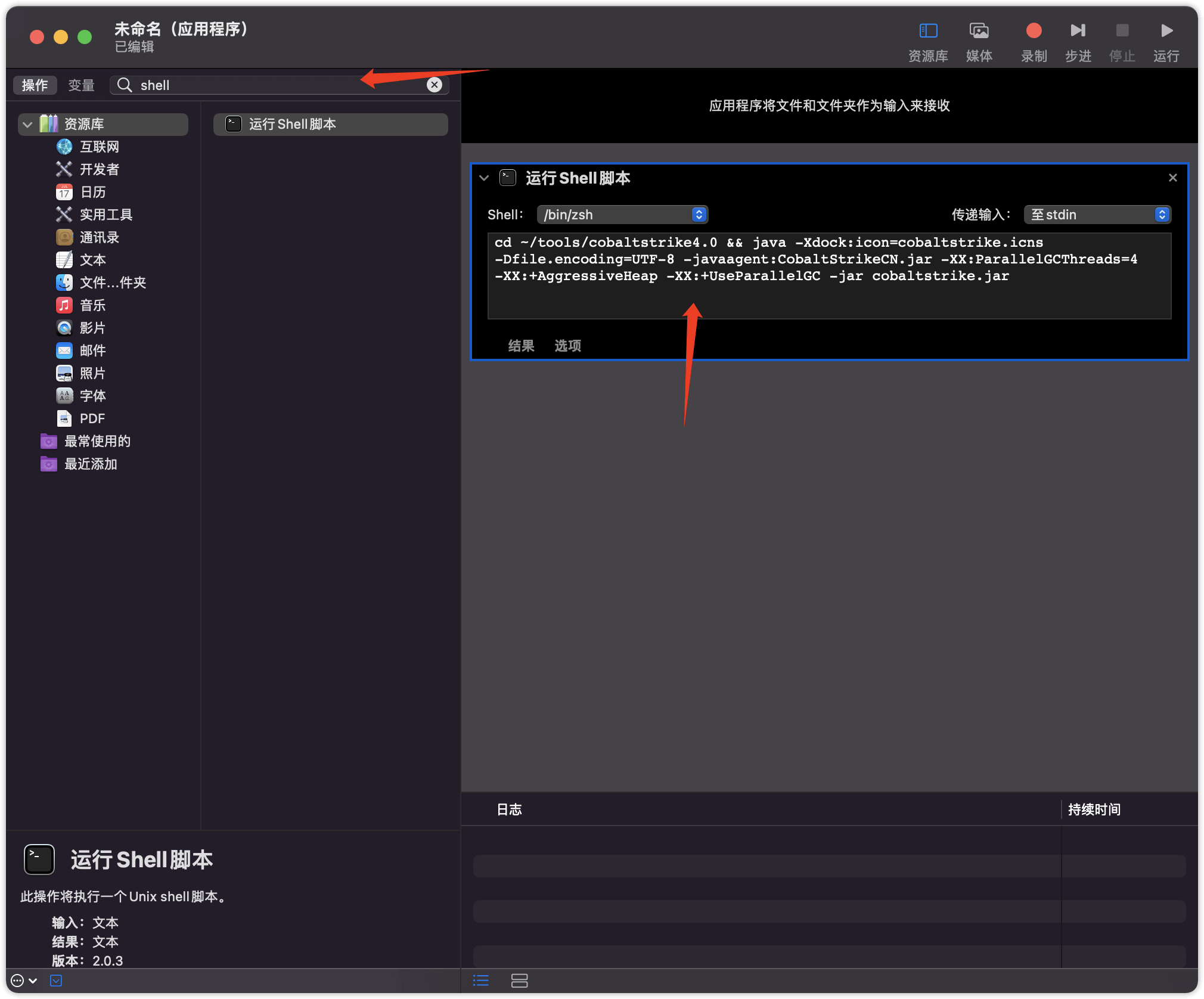This screenshot has width=1204, height=999.
Task: Click the Record button in toolbar
Action: [1034, 31]
